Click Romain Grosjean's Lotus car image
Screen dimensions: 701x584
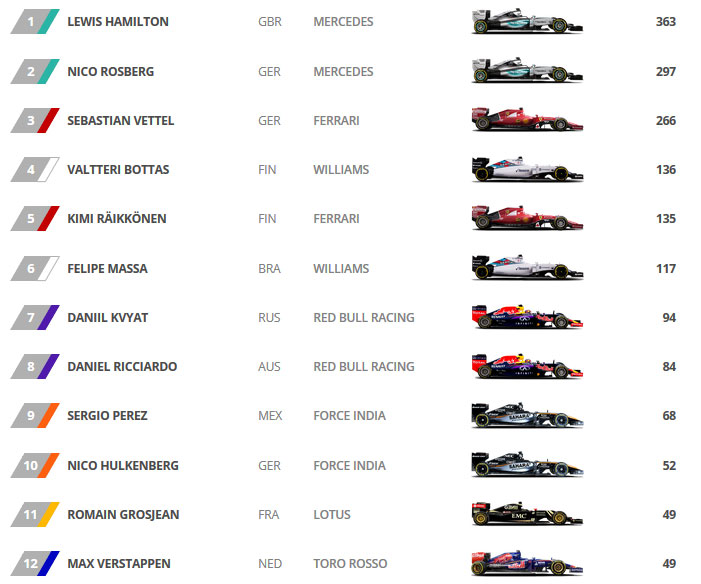pos(527,514)
